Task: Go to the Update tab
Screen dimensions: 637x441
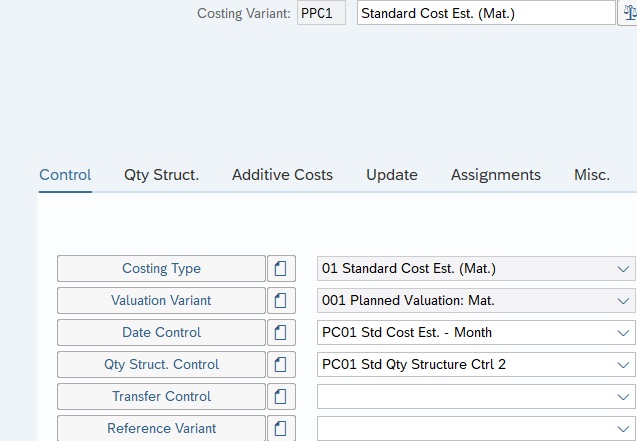Action: pos(392,175)
